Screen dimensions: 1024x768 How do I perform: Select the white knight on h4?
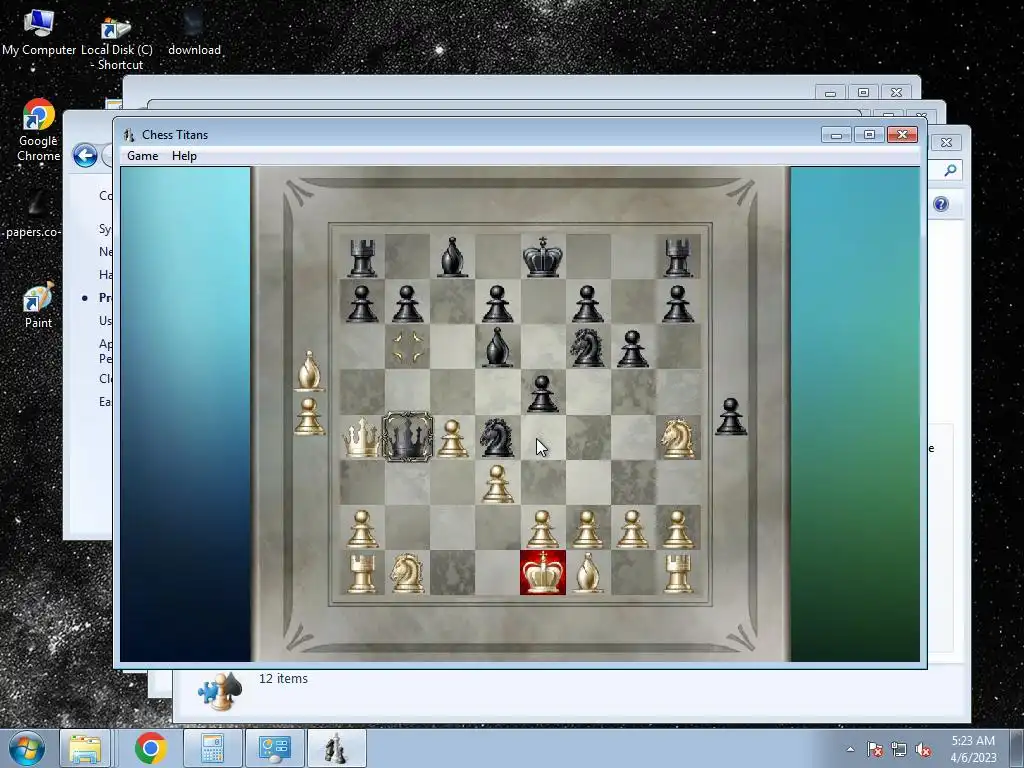pyautogui.click(x=678, y=437)
